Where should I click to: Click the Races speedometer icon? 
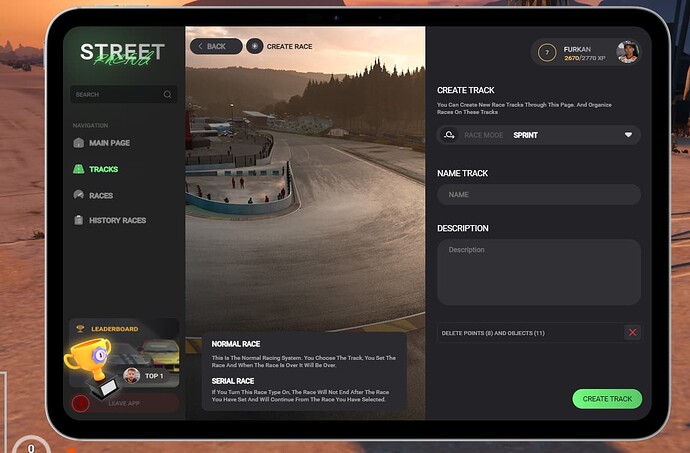(x=79, y=195)
